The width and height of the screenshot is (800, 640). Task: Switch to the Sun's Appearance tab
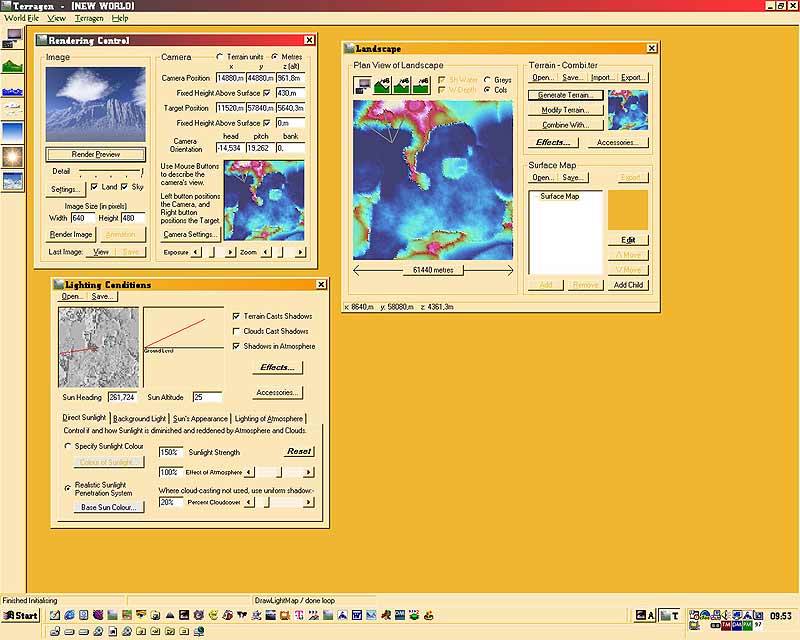[199, 418]
